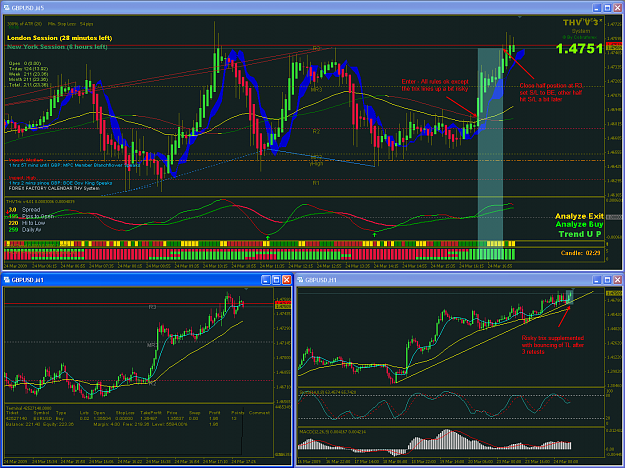Click the second green up-arrow trix signal
The width and height of the screenshot is (625, 468).
(x=374, y=235)
